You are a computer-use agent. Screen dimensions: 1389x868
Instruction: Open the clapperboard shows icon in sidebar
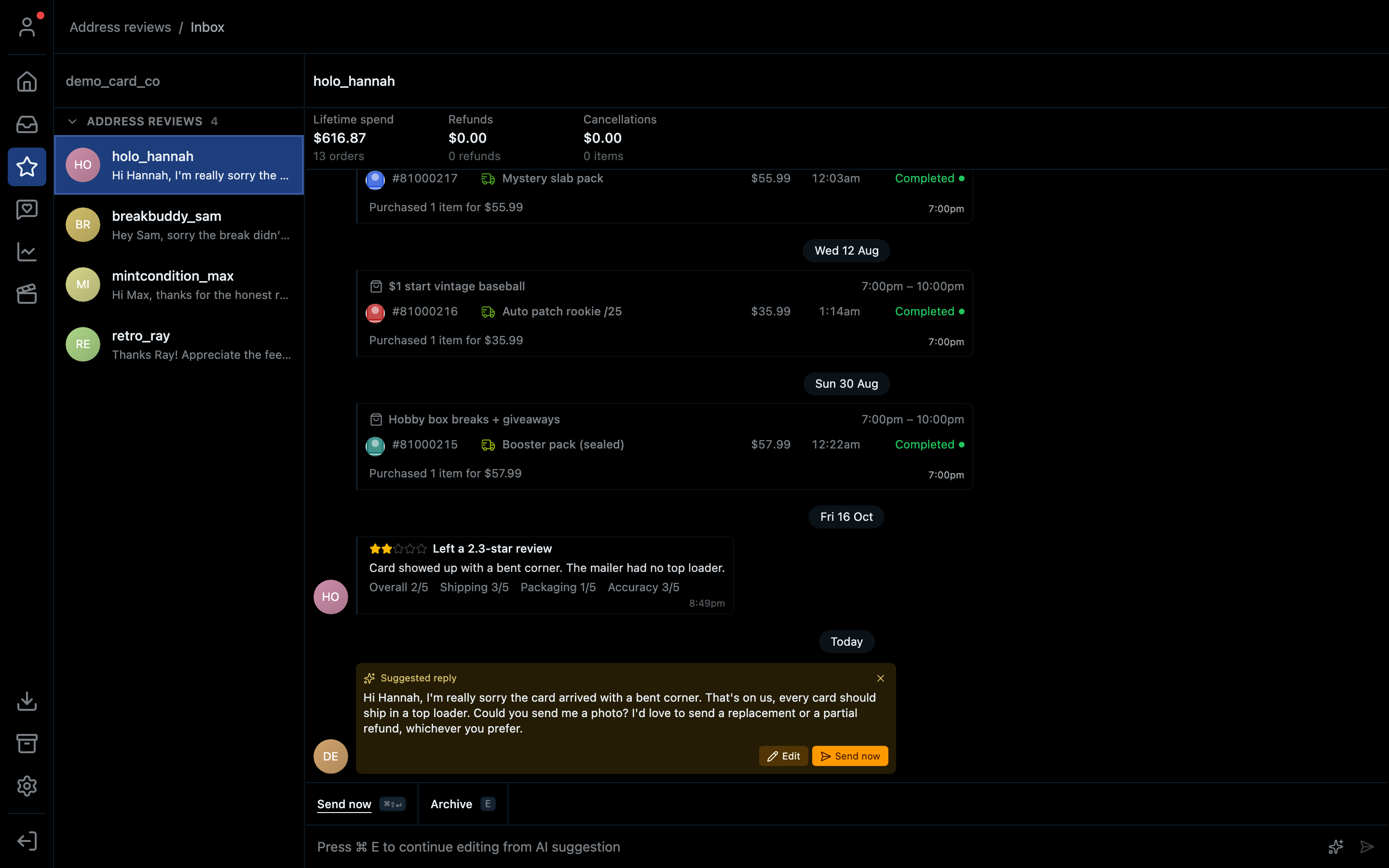pos(27,294)
